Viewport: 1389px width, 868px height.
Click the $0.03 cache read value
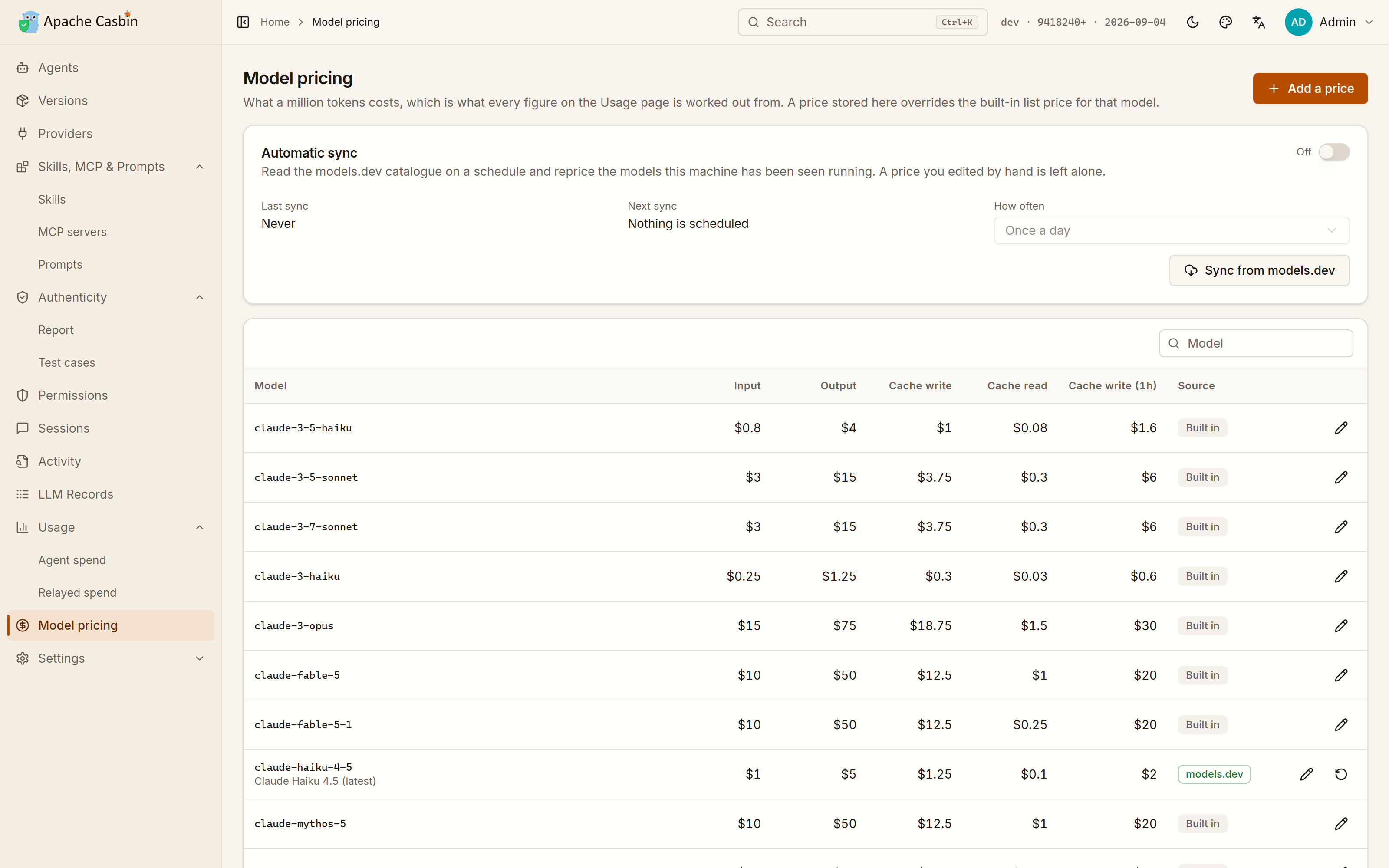[1030, 576]
